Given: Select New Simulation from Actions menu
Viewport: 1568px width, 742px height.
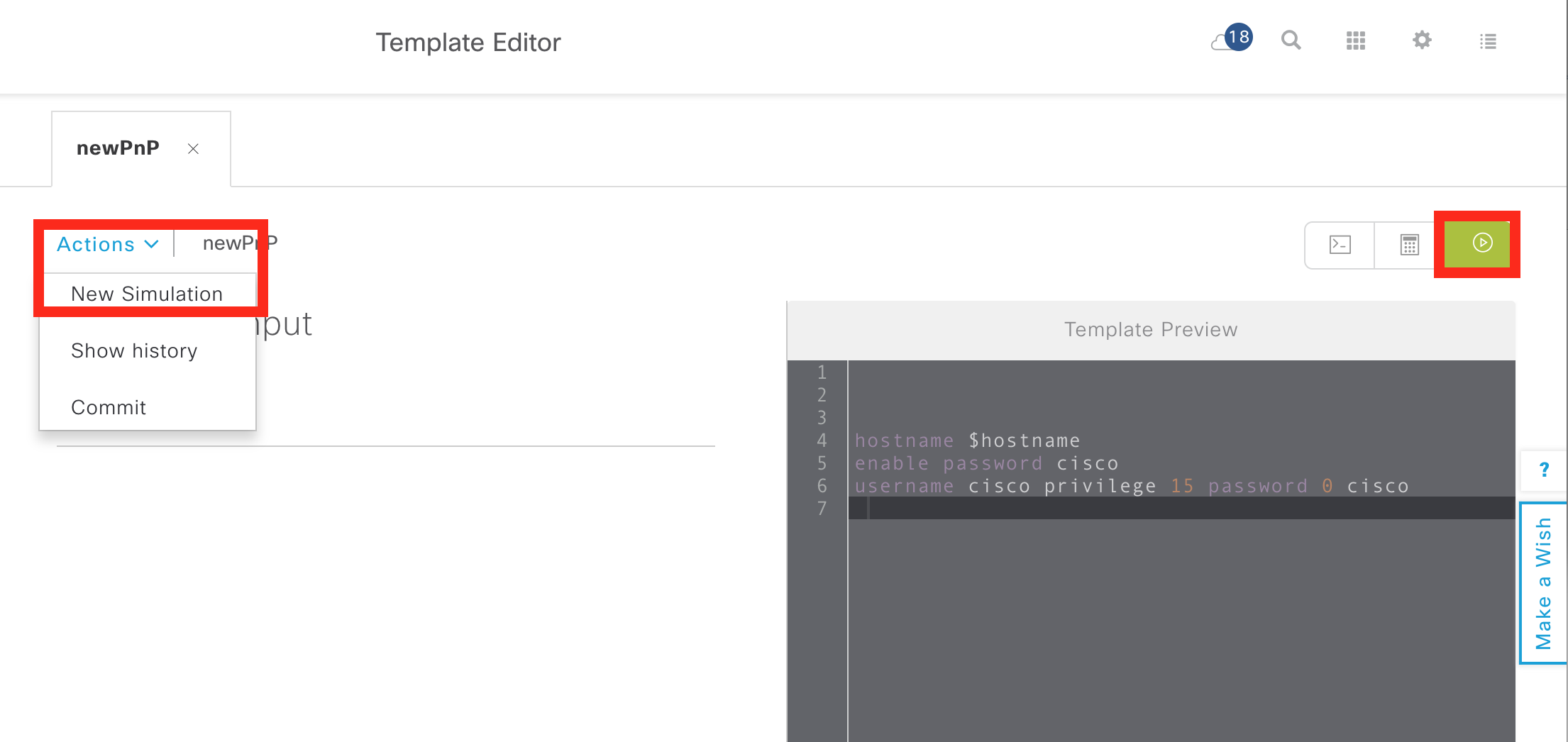Looking at the screenshot, I should coord(147,294).
